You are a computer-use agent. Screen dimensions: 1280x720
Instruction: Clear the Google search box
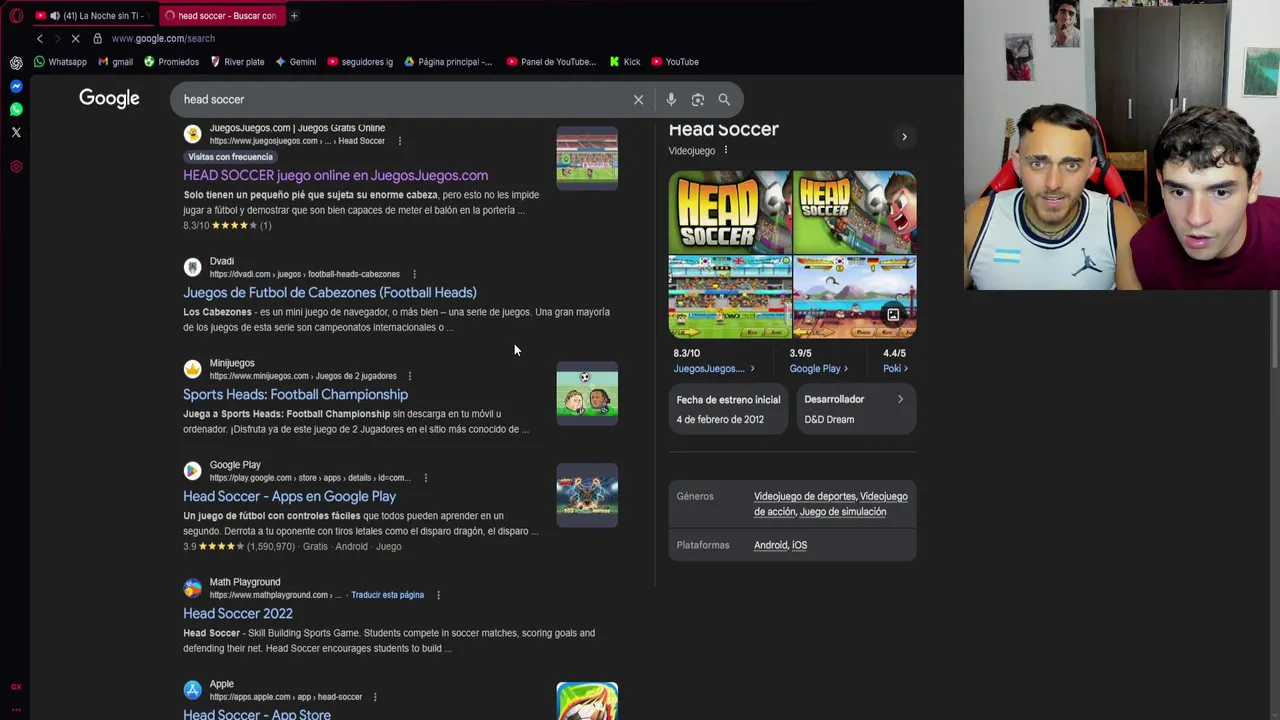click(638, 99)
